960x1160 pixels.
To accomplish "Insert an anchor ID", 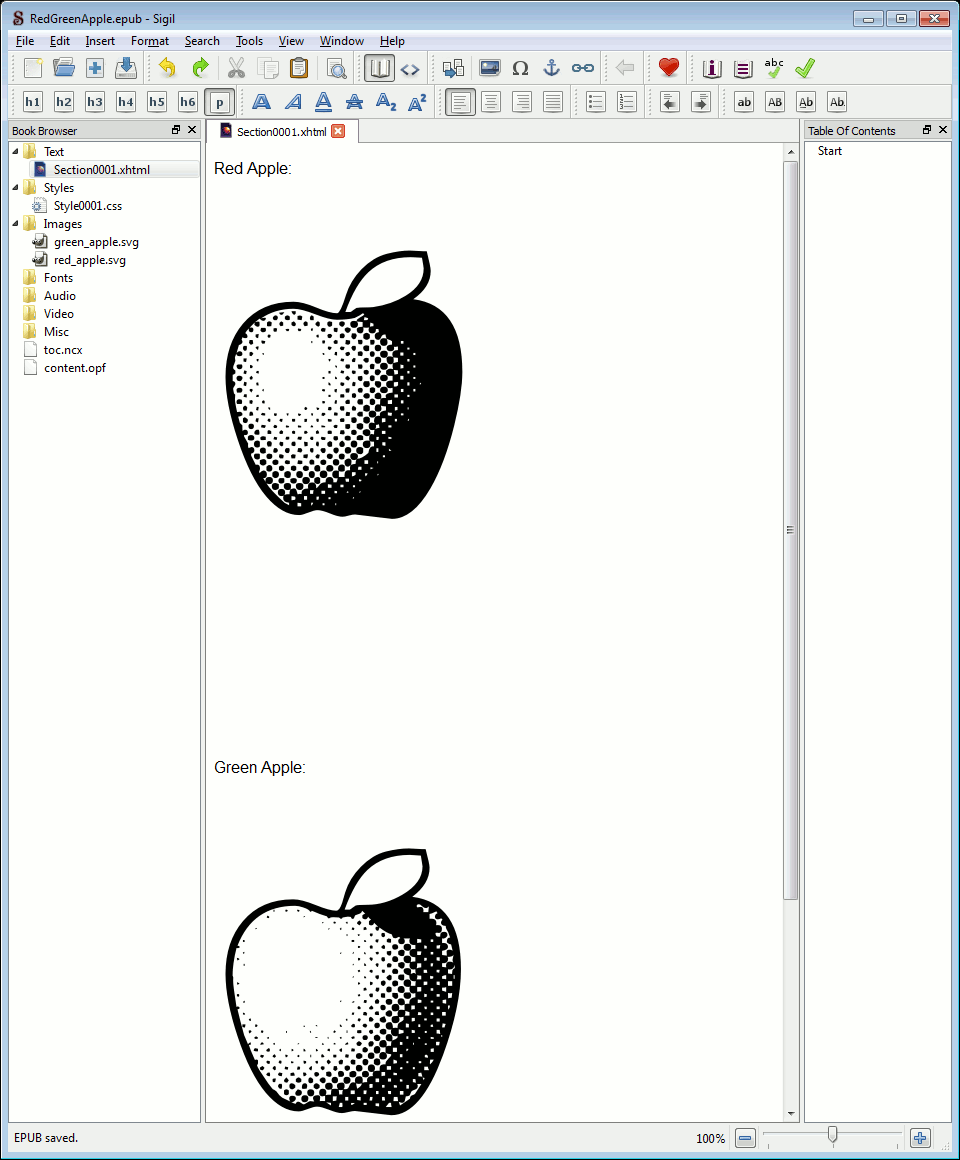I will point(552,68).
